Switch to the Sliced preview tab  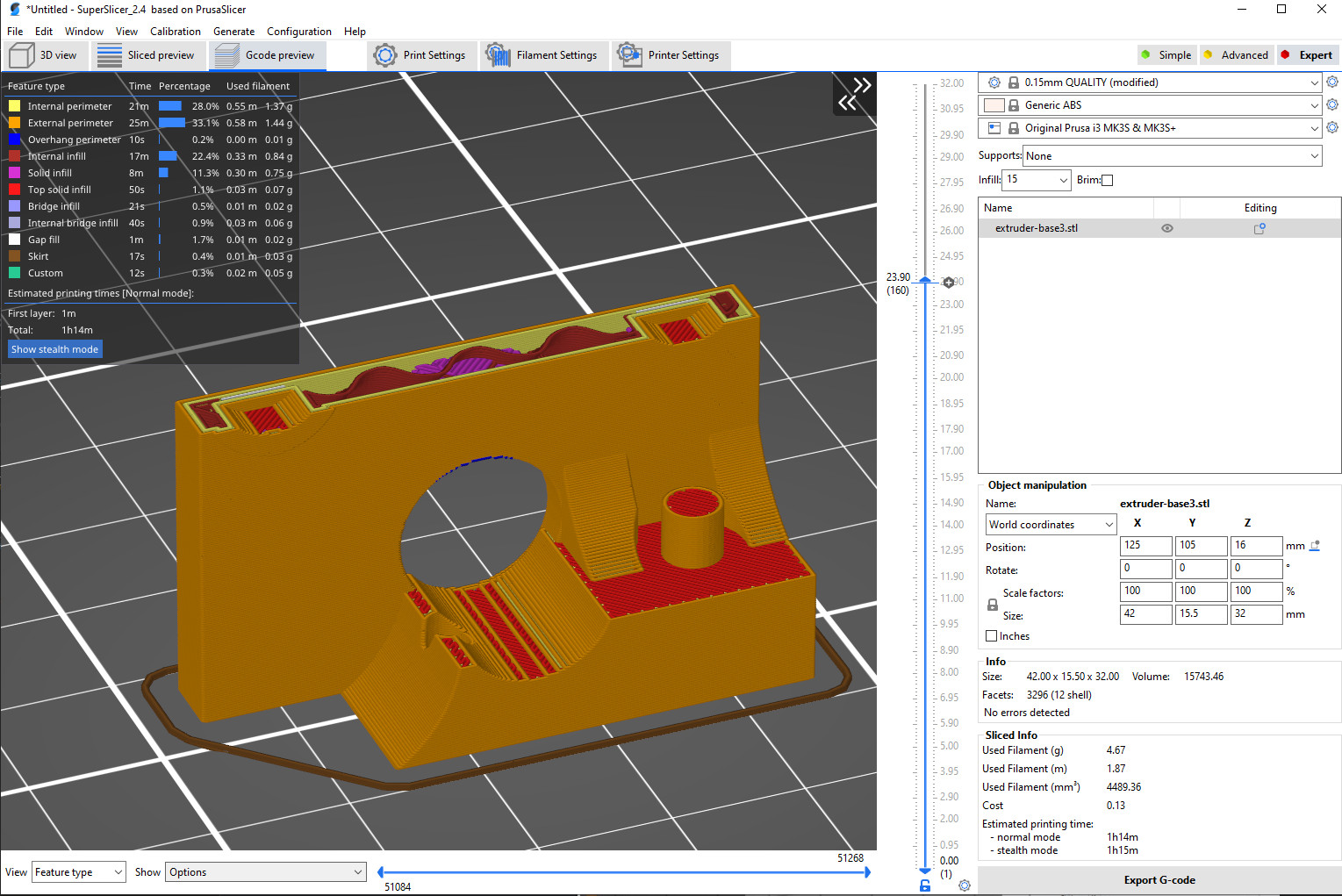(147, 55)
